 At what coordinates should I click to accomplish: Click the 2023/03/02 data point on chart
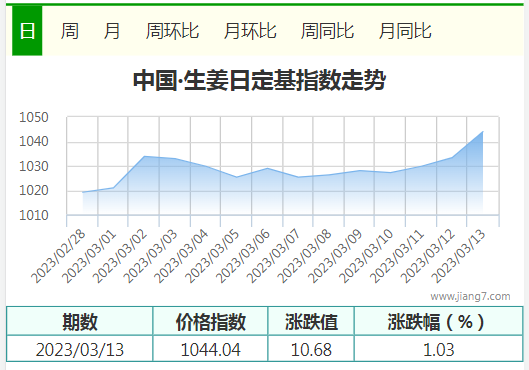144,156
